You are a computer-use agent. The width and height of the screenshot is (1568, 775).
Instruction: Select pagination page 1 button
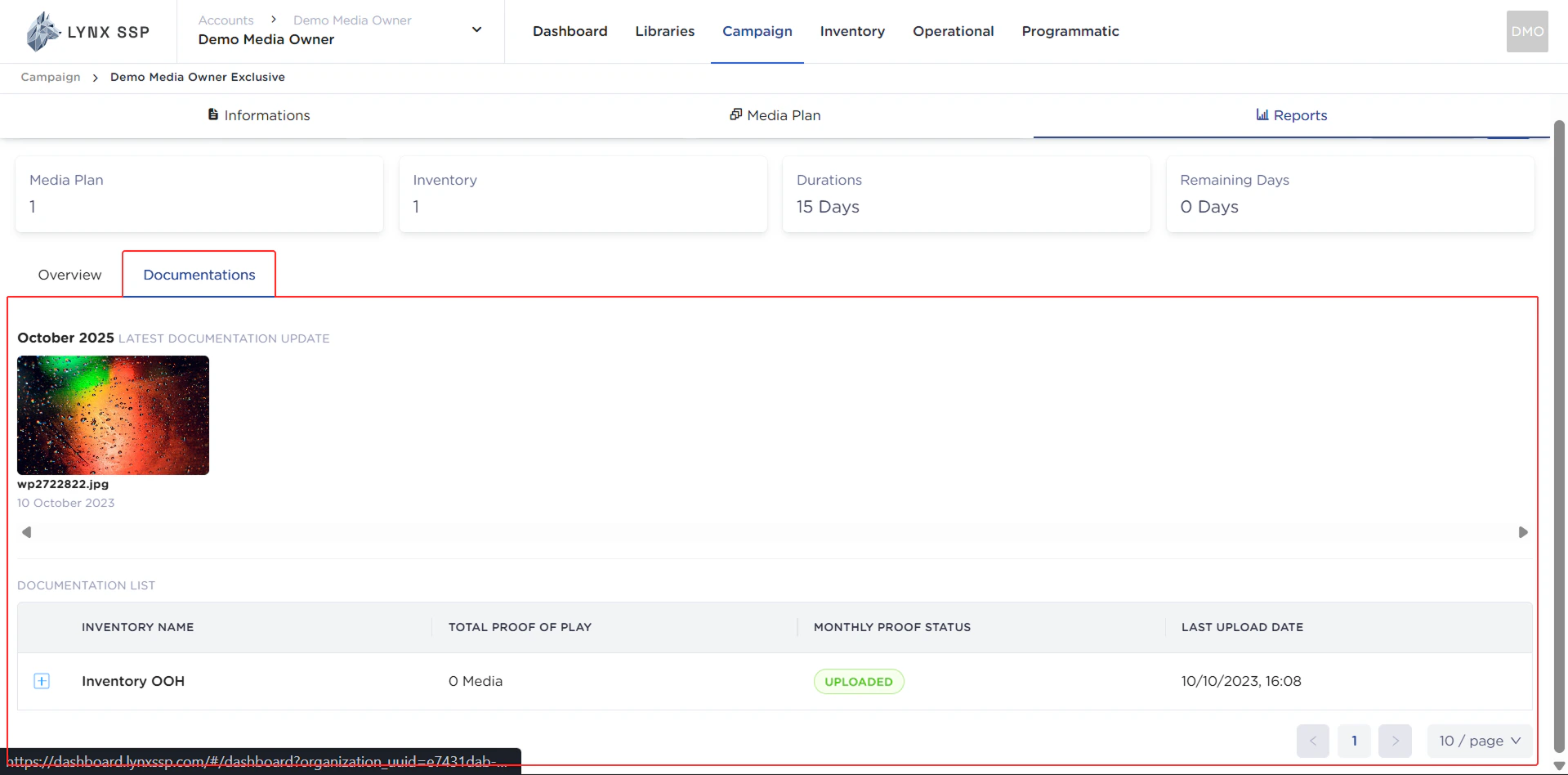point(1354,741)
